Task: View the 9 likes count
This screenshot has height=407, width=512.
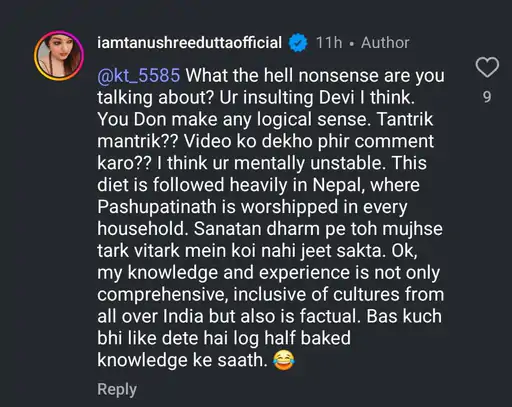Action: point(487,97)
